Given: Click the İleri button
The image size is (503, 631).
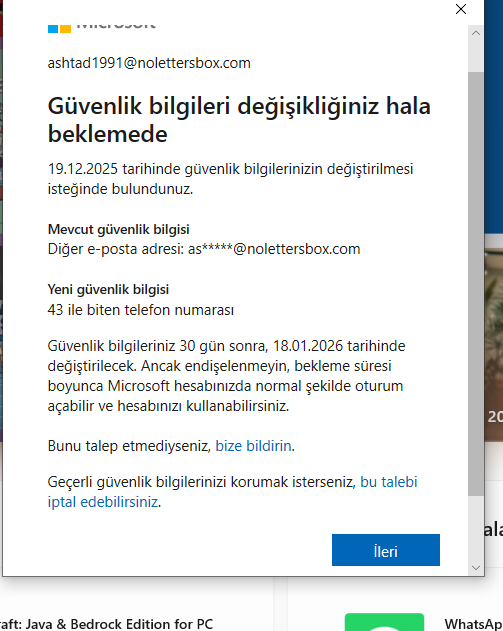Looking at the screenshot, I should tap(385, 550).
